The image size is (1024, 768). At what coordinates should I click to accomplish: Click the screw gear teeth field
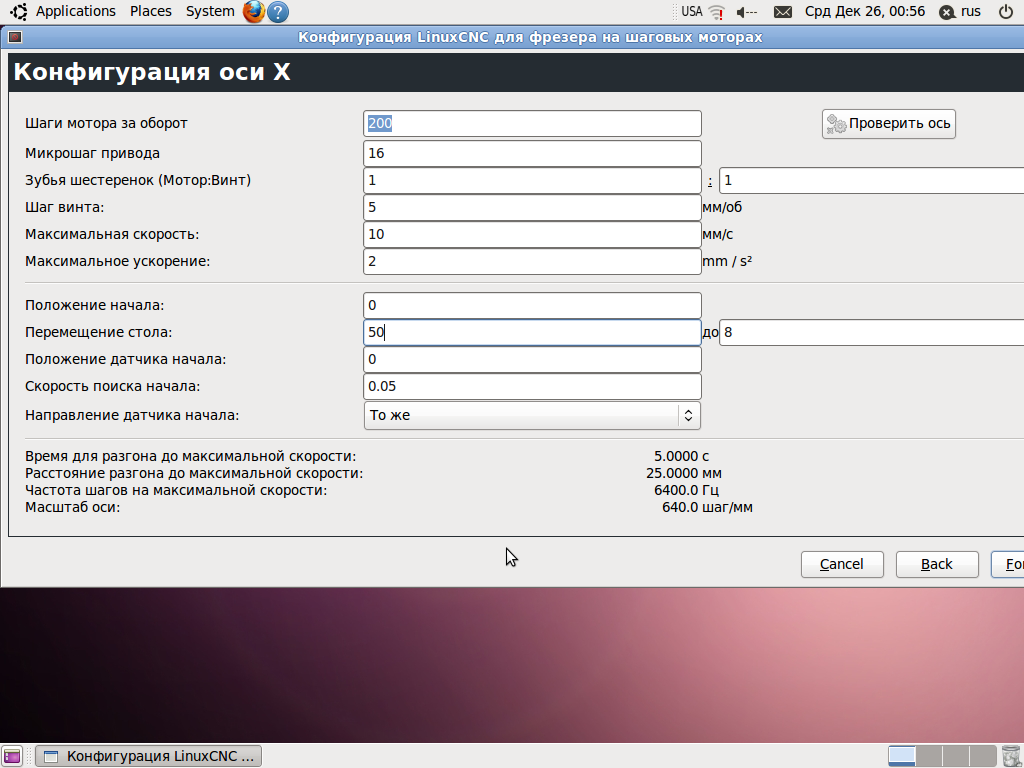click(x=871, y=180)
